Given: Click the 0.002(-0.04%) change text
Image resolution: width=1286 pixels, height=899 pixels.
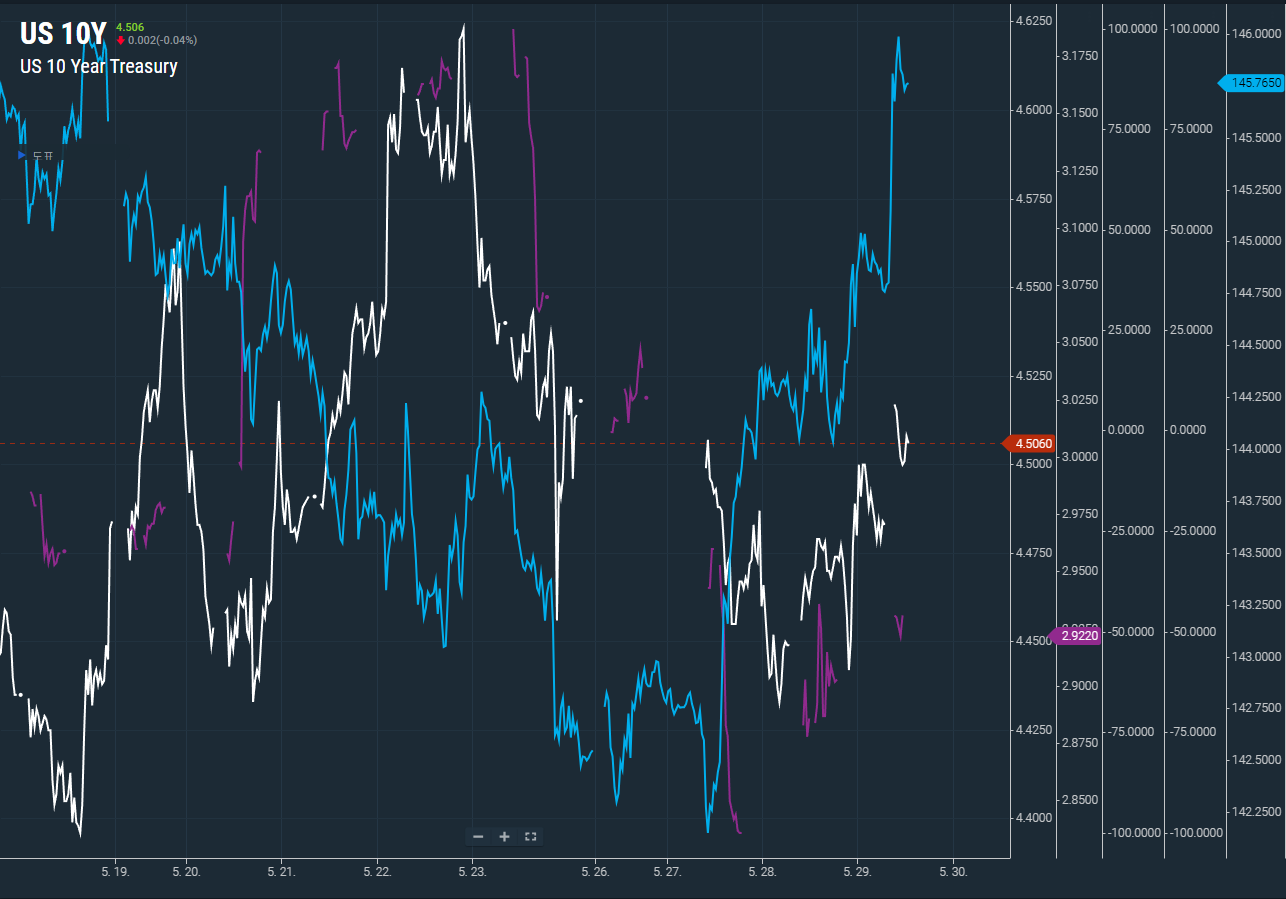Looking at the screenshot, I should click(x=162, y=41).
